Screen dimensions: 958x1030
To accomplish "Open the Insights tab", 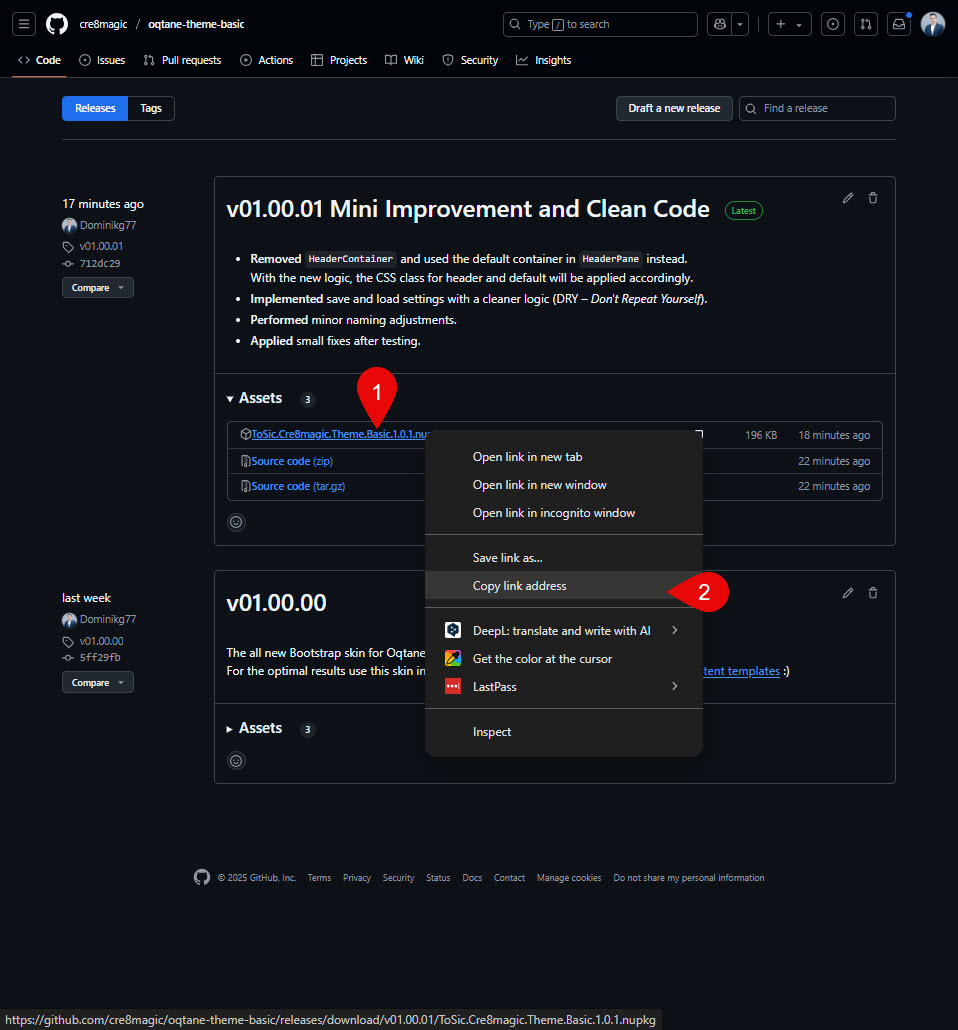I will coord(543,60).
